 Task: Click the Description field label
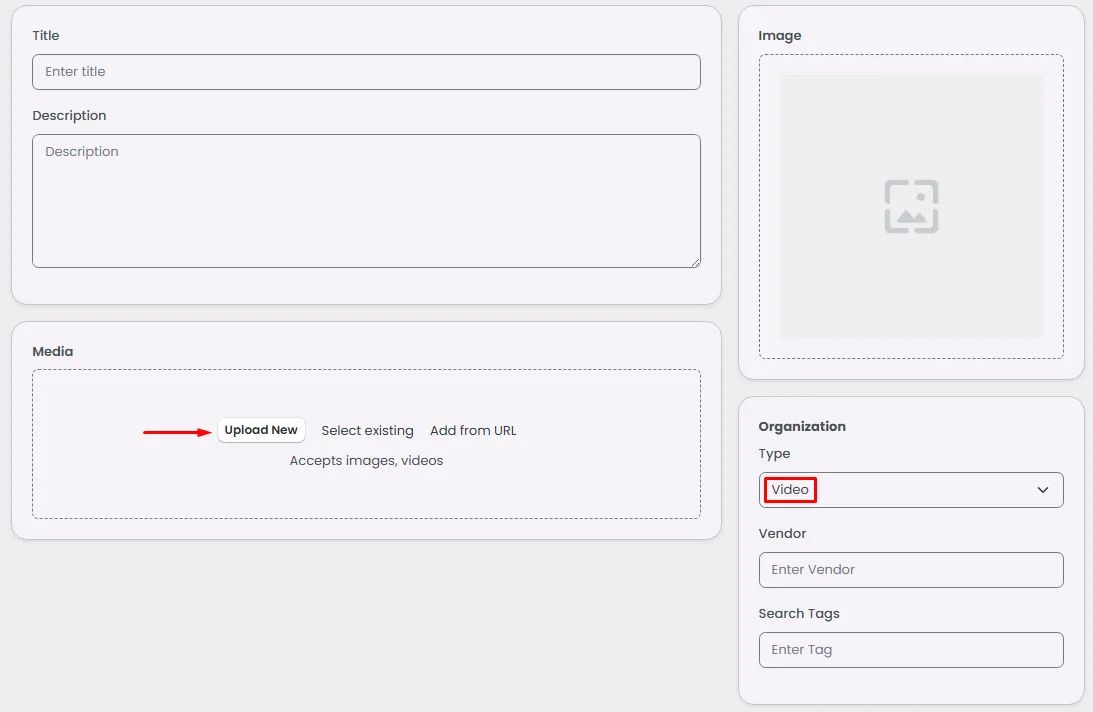pyautogui.click(x=69, y=116)
